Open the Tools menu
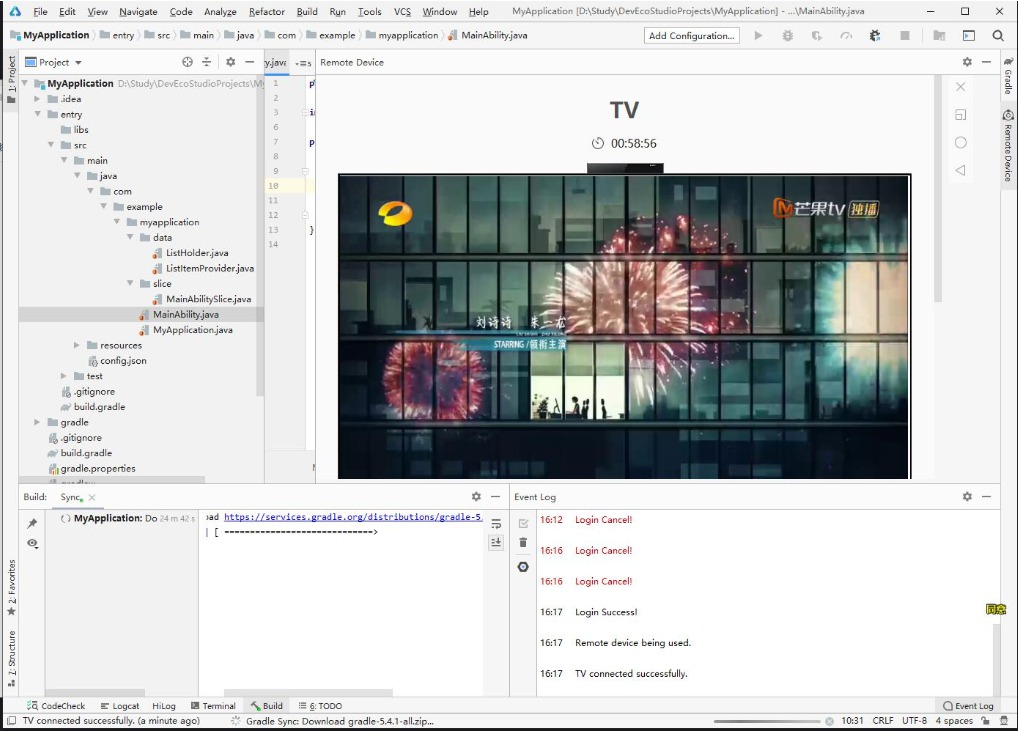The height and width of the screenshot is (731, 1018). tap(369, 12)
